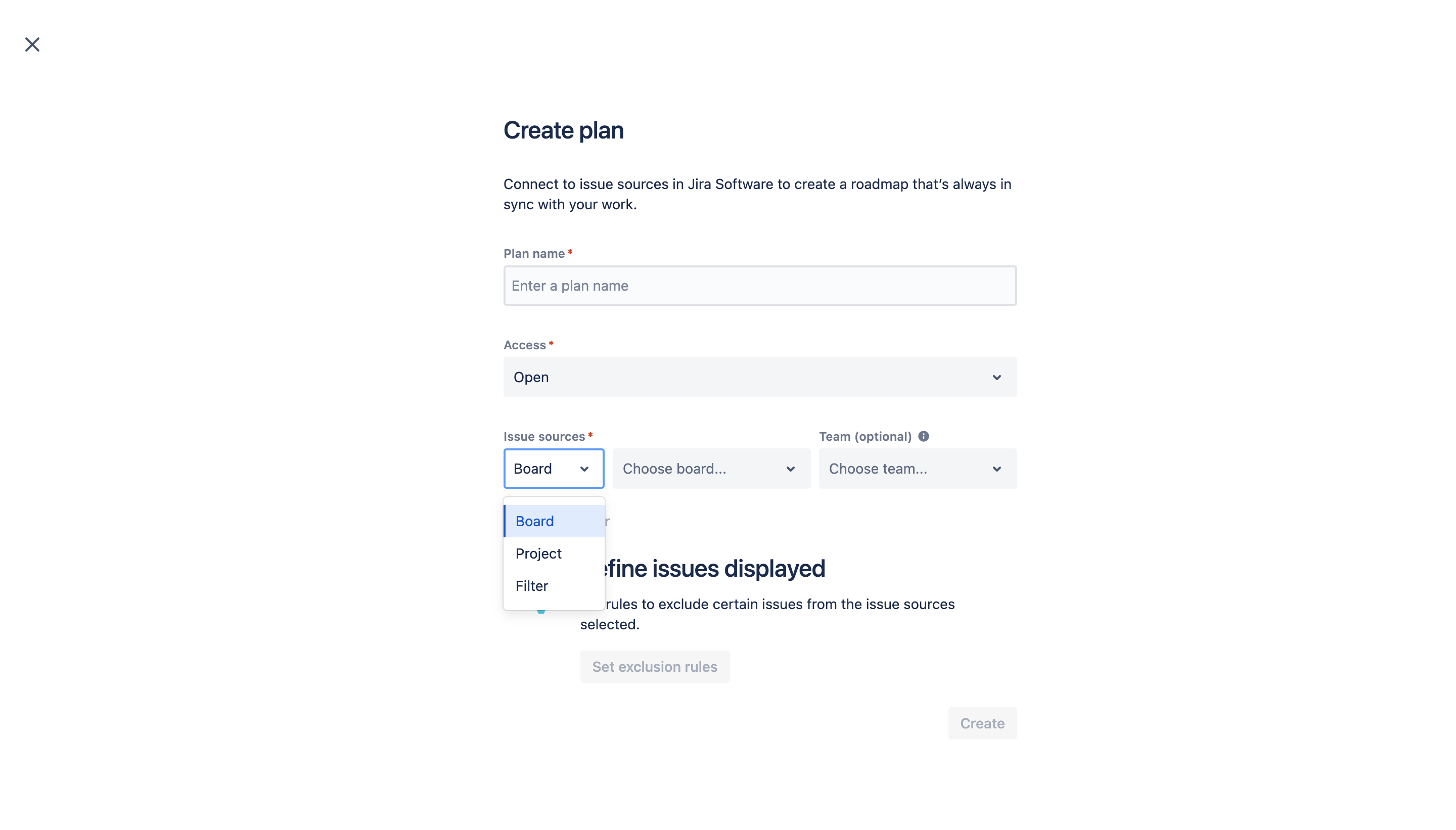Click the Access dropdown chevron icon

tap(997, 378)
